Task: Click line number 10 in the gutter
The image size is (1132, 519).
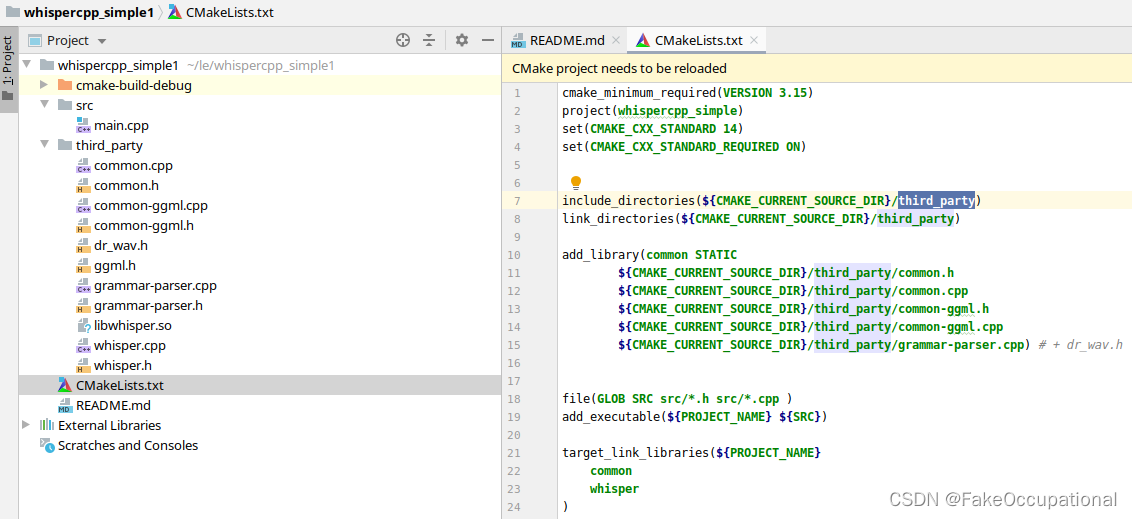Action: tap(514, 255)
